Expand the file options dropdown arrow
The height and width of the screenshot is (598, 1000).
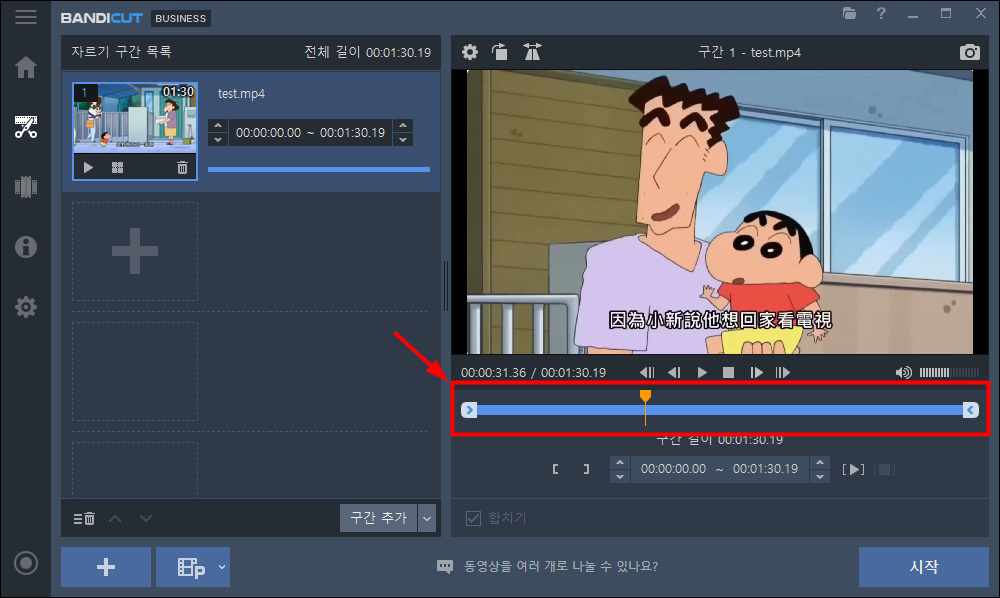point(221,567)
